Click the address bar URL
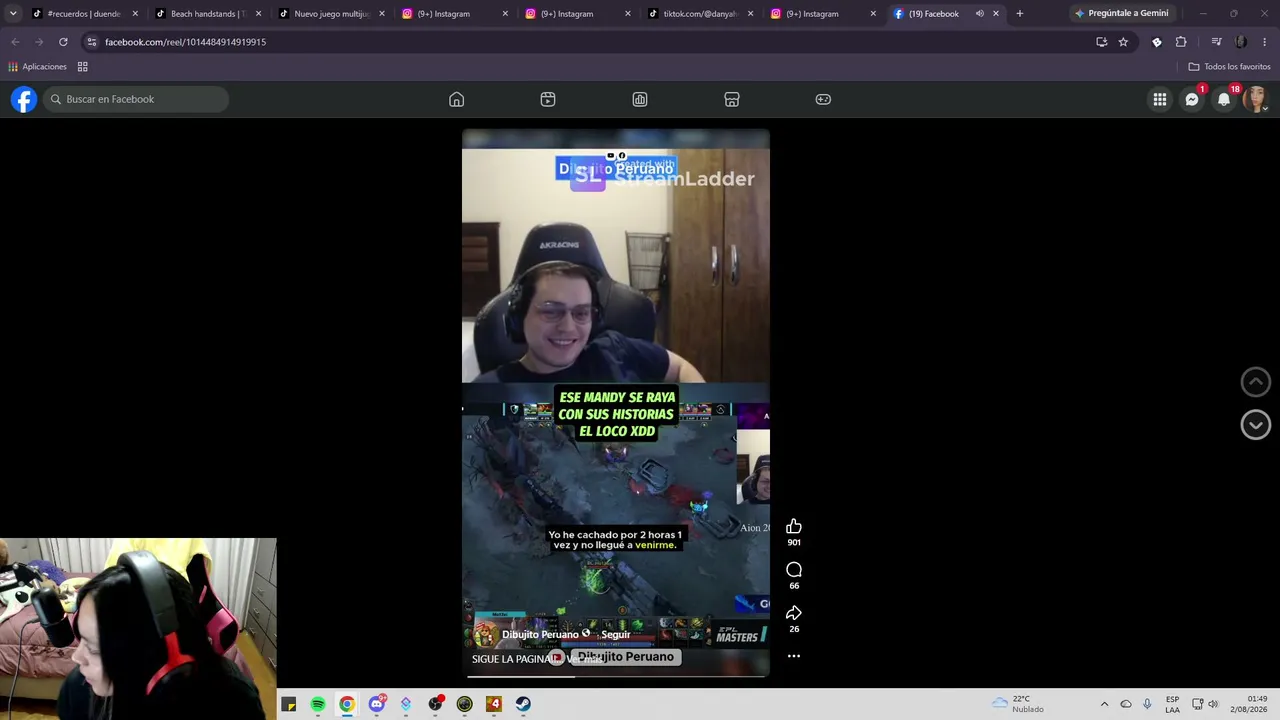This screenshot has width=1280, height=720. 186,42
